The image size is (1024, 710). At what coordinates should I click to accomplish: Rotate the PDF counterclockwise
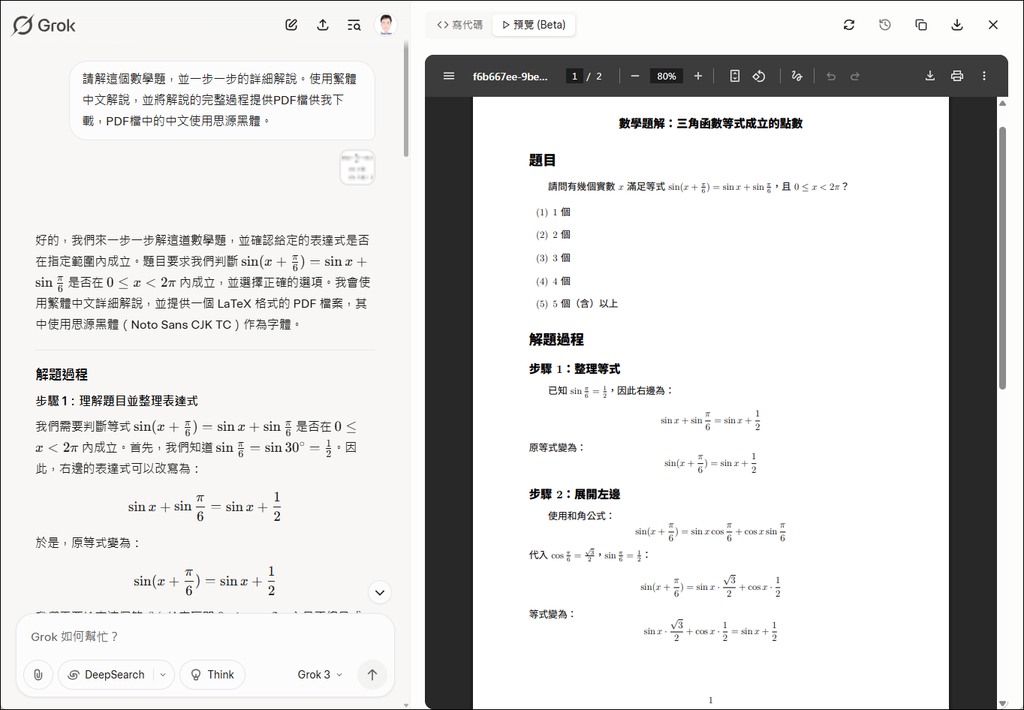(759, 76)
